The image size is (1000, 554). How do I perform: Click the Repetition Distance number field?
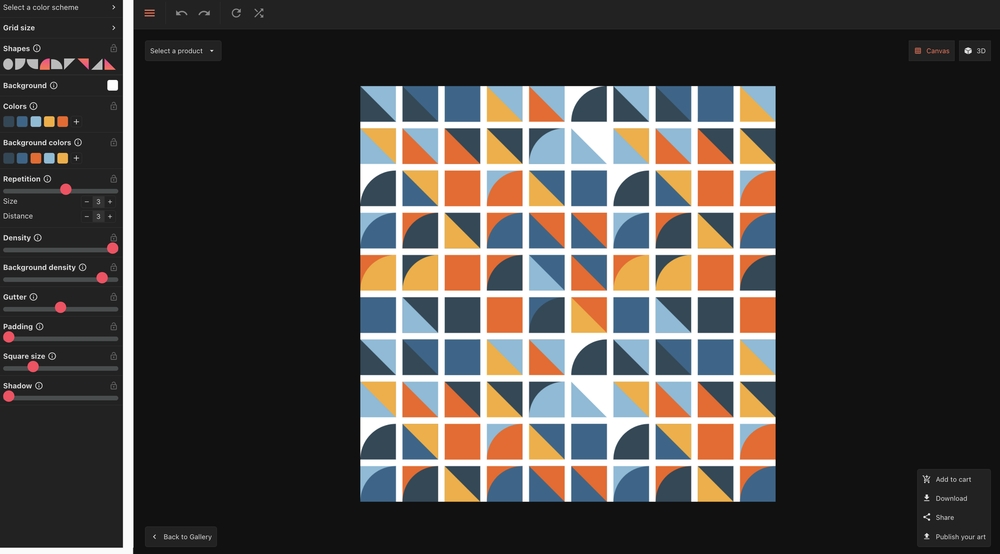coord(98,217)
